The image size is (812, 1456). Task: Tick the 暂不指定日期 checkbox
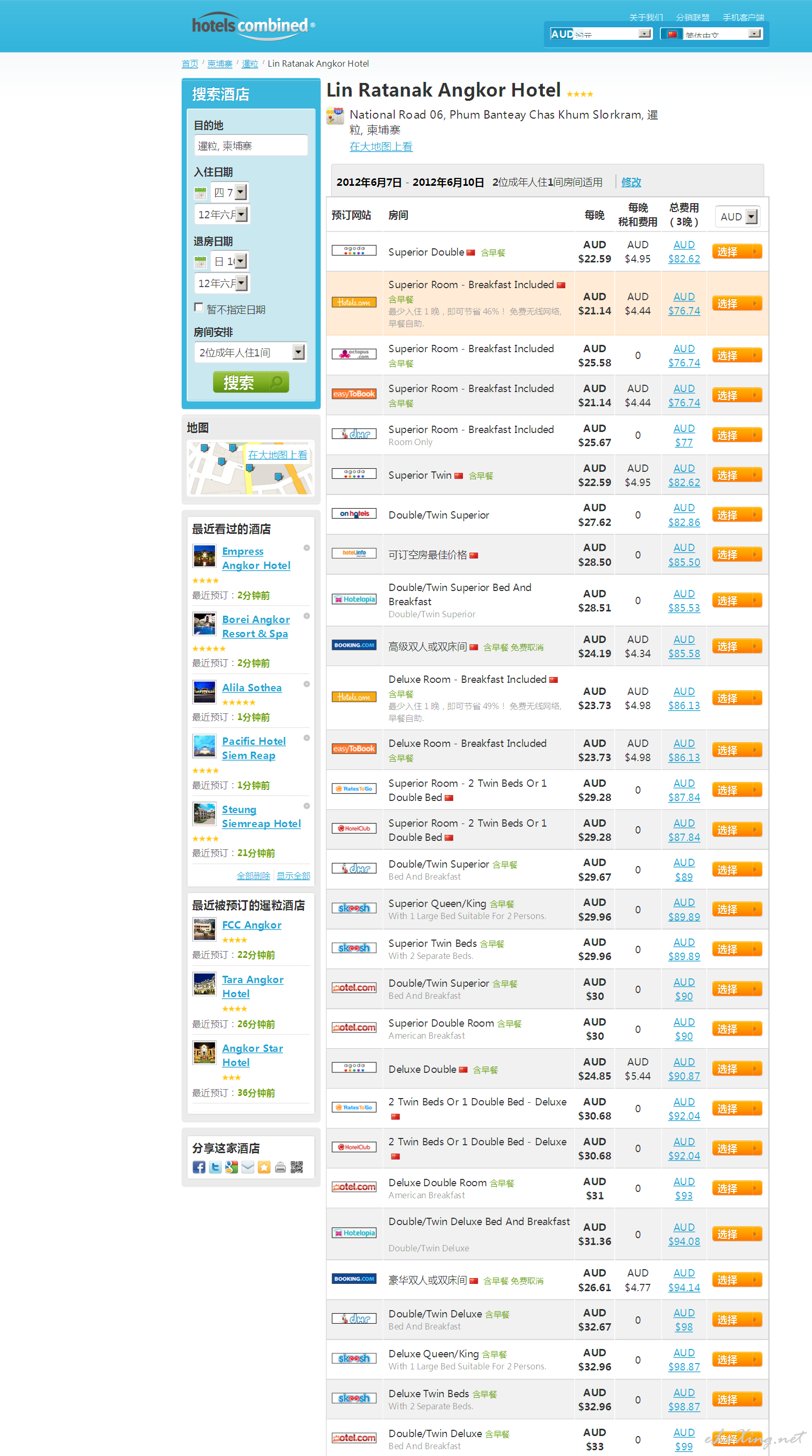coord(198,307)
